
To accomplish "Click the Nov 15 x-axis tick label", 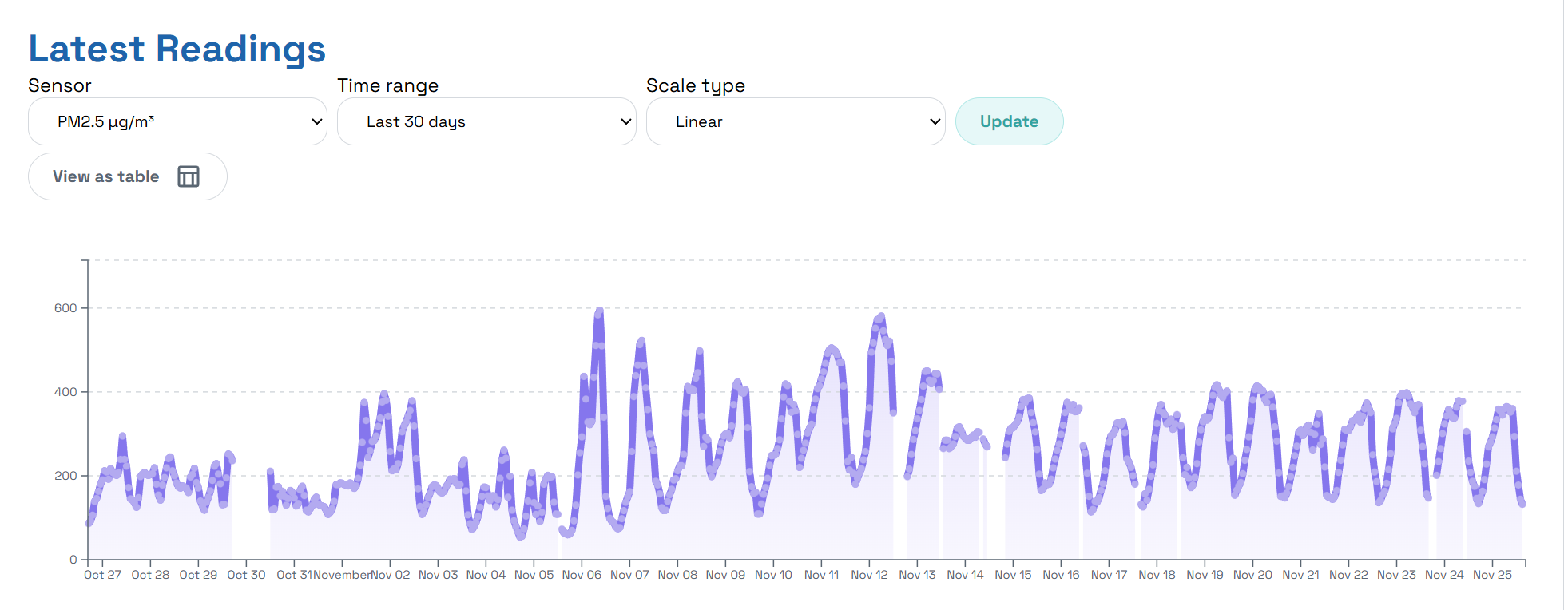I will [1013, 575].
